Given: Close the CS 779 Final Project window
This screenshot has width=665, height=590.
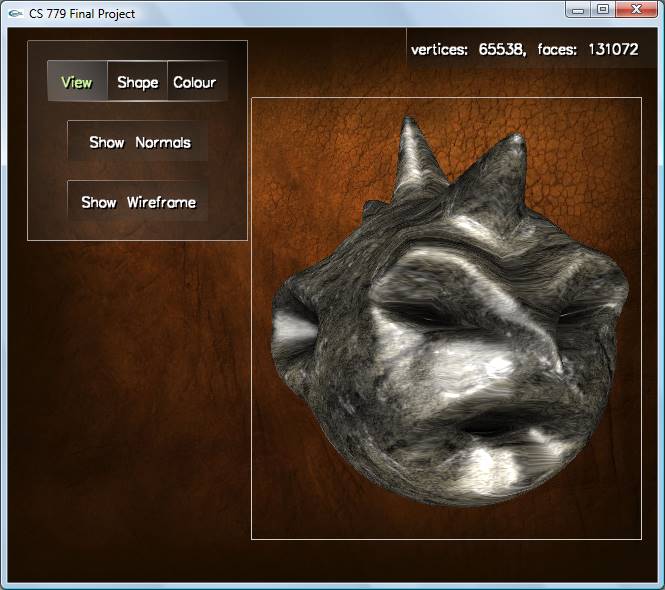Looking at the screenshot, I should (x=634, y=10).
